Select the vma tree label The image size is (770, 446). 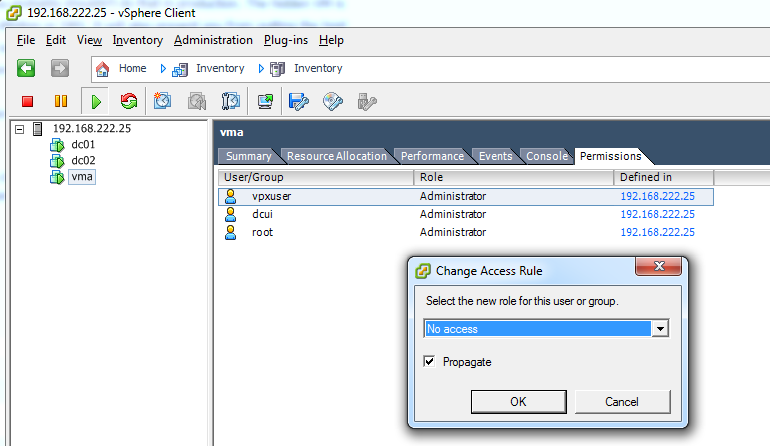coord(82,176)
